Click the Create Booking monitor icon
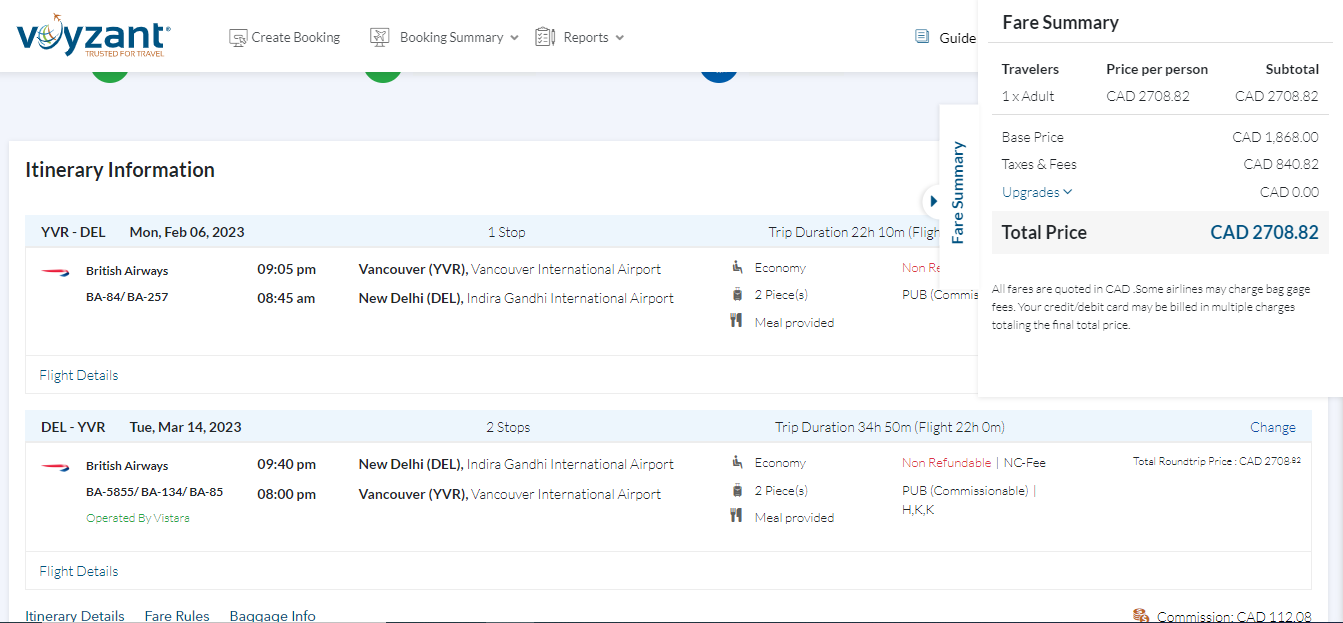The image size is (1343, 623). point(238,37)
